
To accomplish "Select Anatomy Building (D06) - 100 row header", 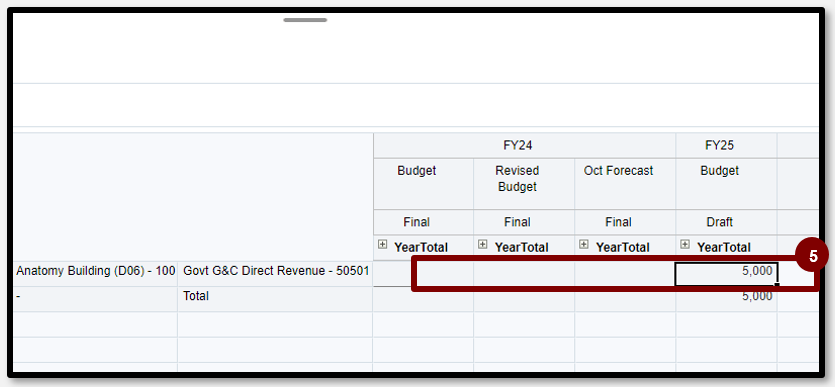I will pos(96,271).
